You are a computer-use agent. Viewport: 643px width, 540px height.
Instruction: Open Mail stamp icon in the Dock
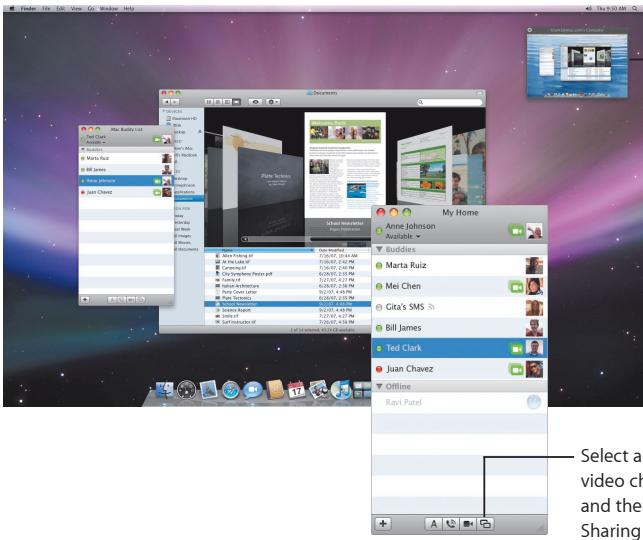click(x=209, y=390)
